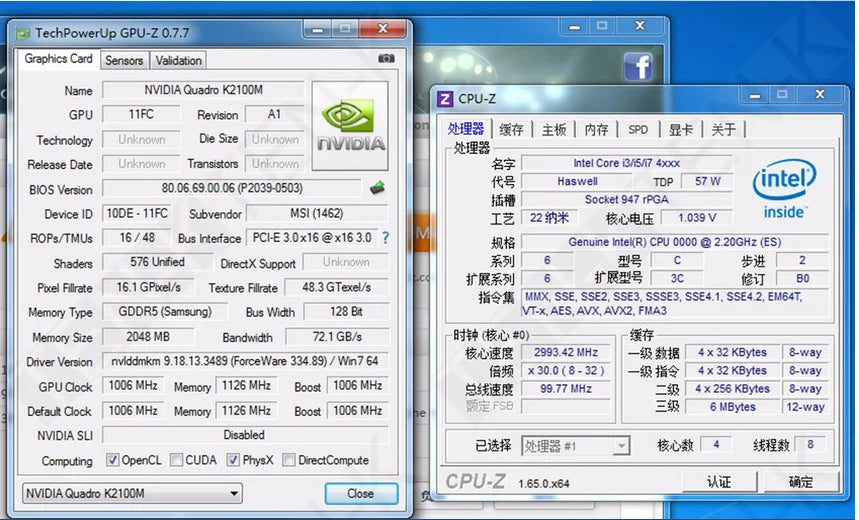859x520 pixels.
Task: Toggle the OpenCL checkbox
Action: point(112,460)
